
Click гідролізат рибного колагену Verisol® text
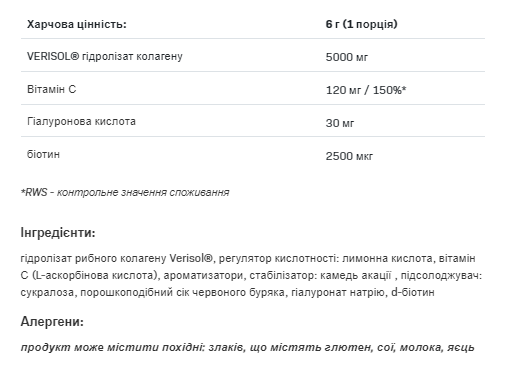[116, 258]
